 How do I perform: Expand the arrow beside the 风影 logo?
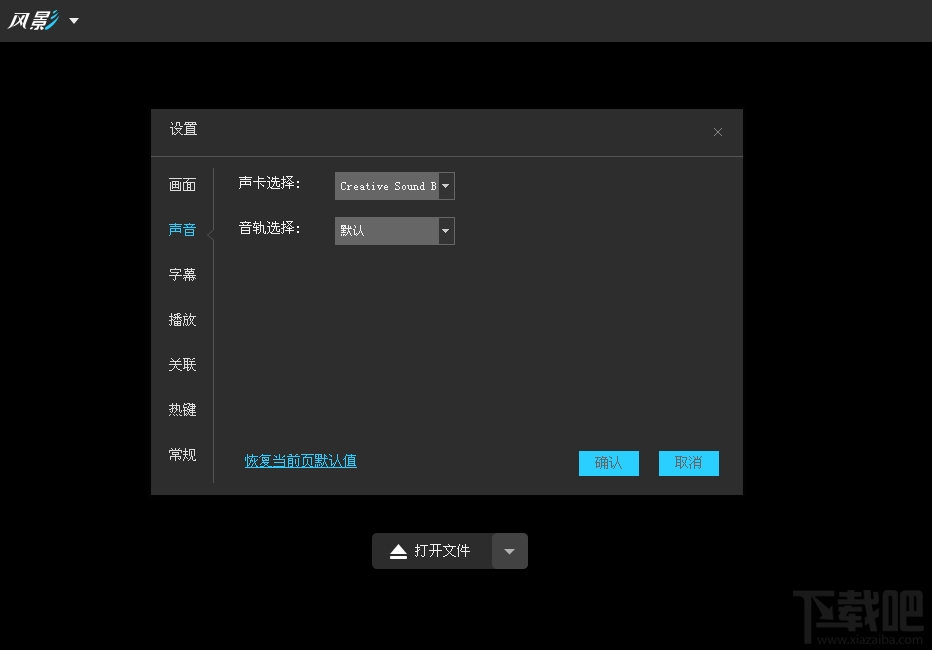pyautogui.click(x=72, y=21)
